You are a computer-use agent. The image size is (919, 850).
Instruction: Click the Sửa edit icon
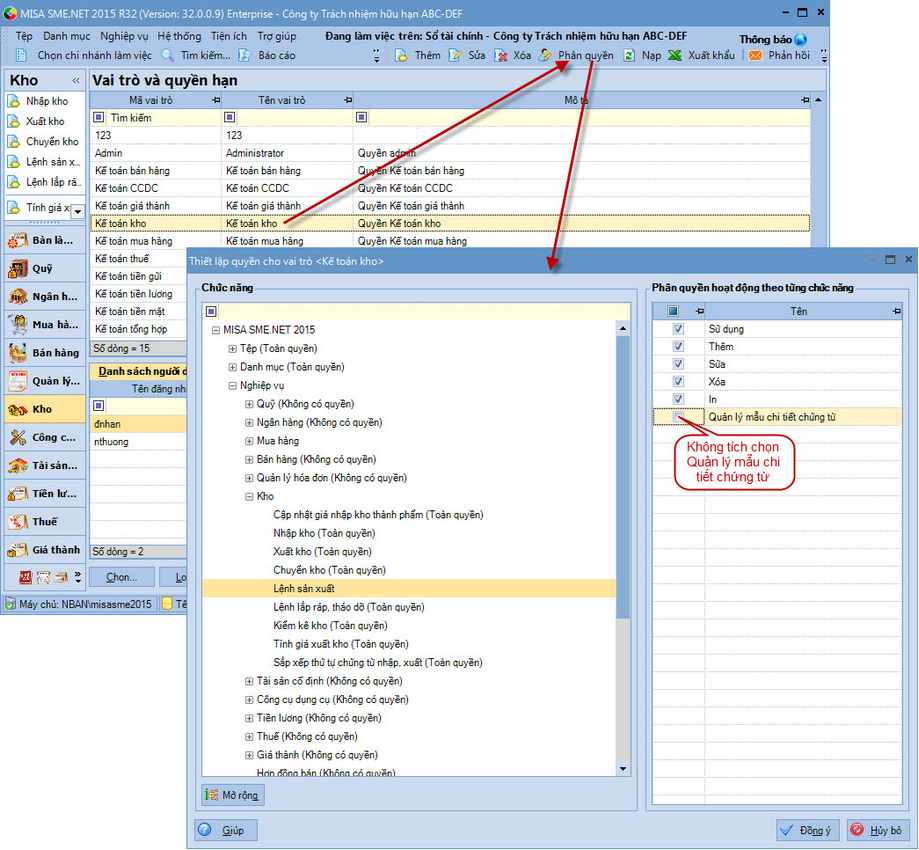coord(455,56)
